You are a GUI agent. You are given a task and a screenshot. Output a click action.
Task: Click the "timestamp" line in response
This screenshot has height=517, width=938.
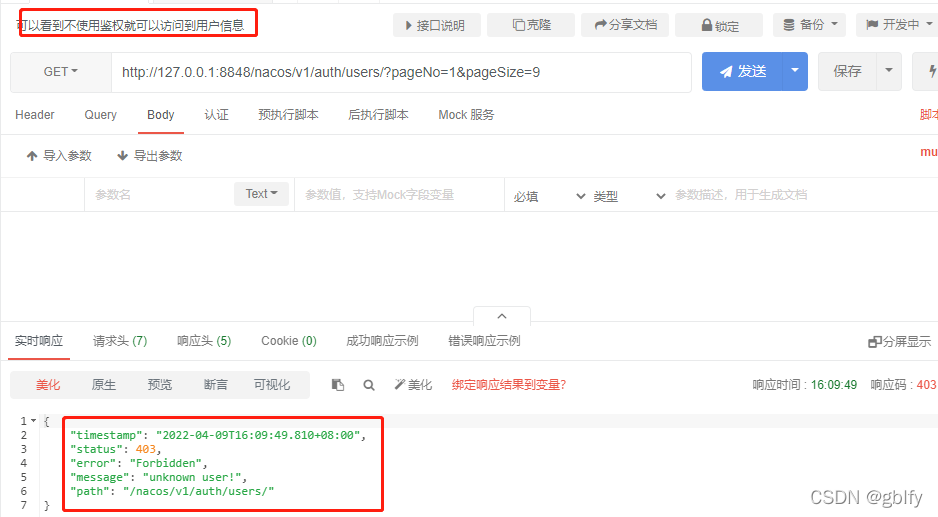pos(218,435)
